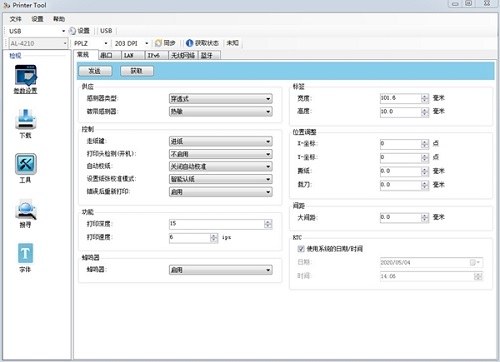Open the 走纸键 feed key dropdown
The height and width of the screenshot is (362, 500).
coord(221,141)
